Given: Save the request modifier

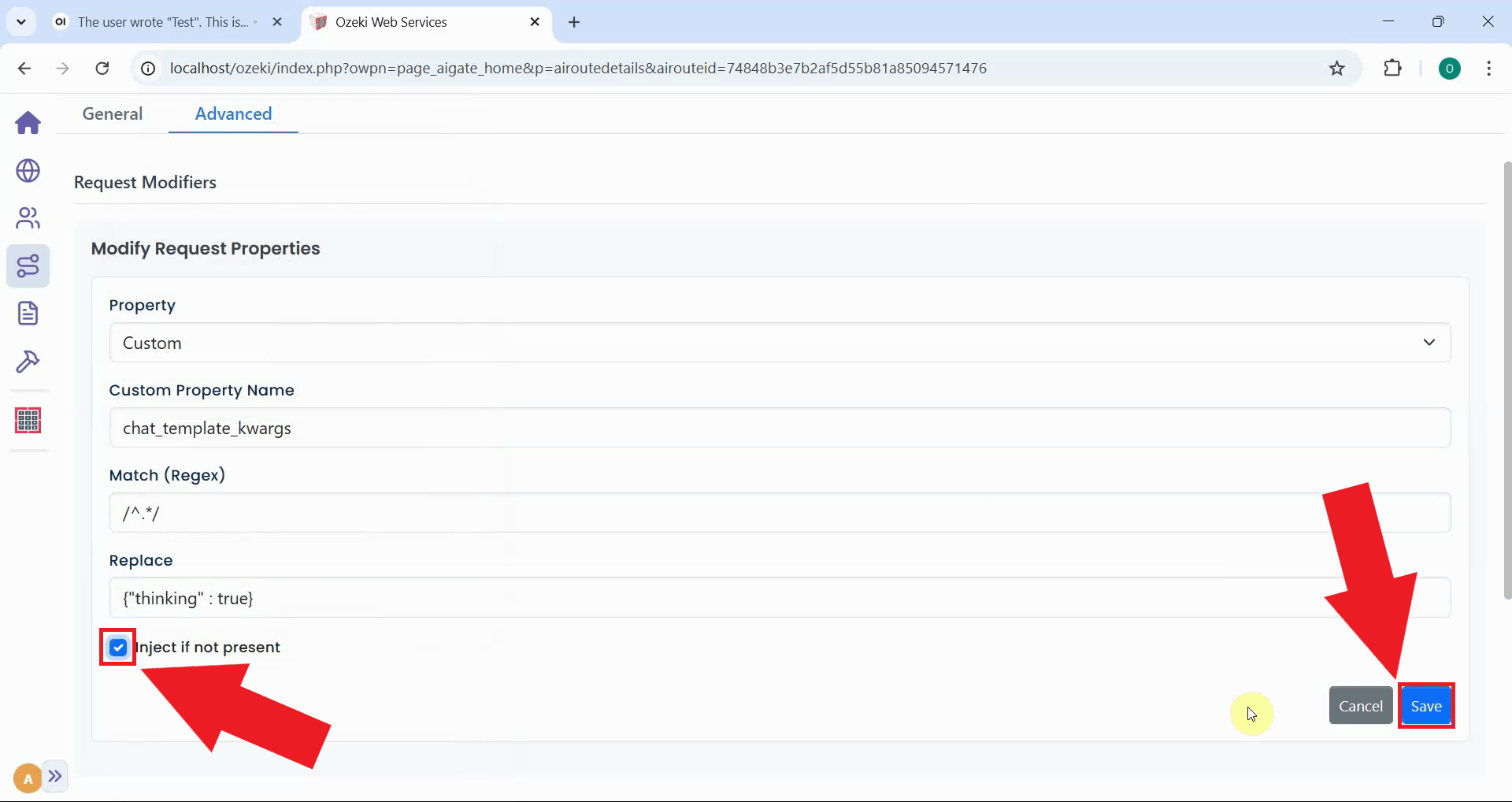Looking at the screenshot, I should [x=1426, y=705].
